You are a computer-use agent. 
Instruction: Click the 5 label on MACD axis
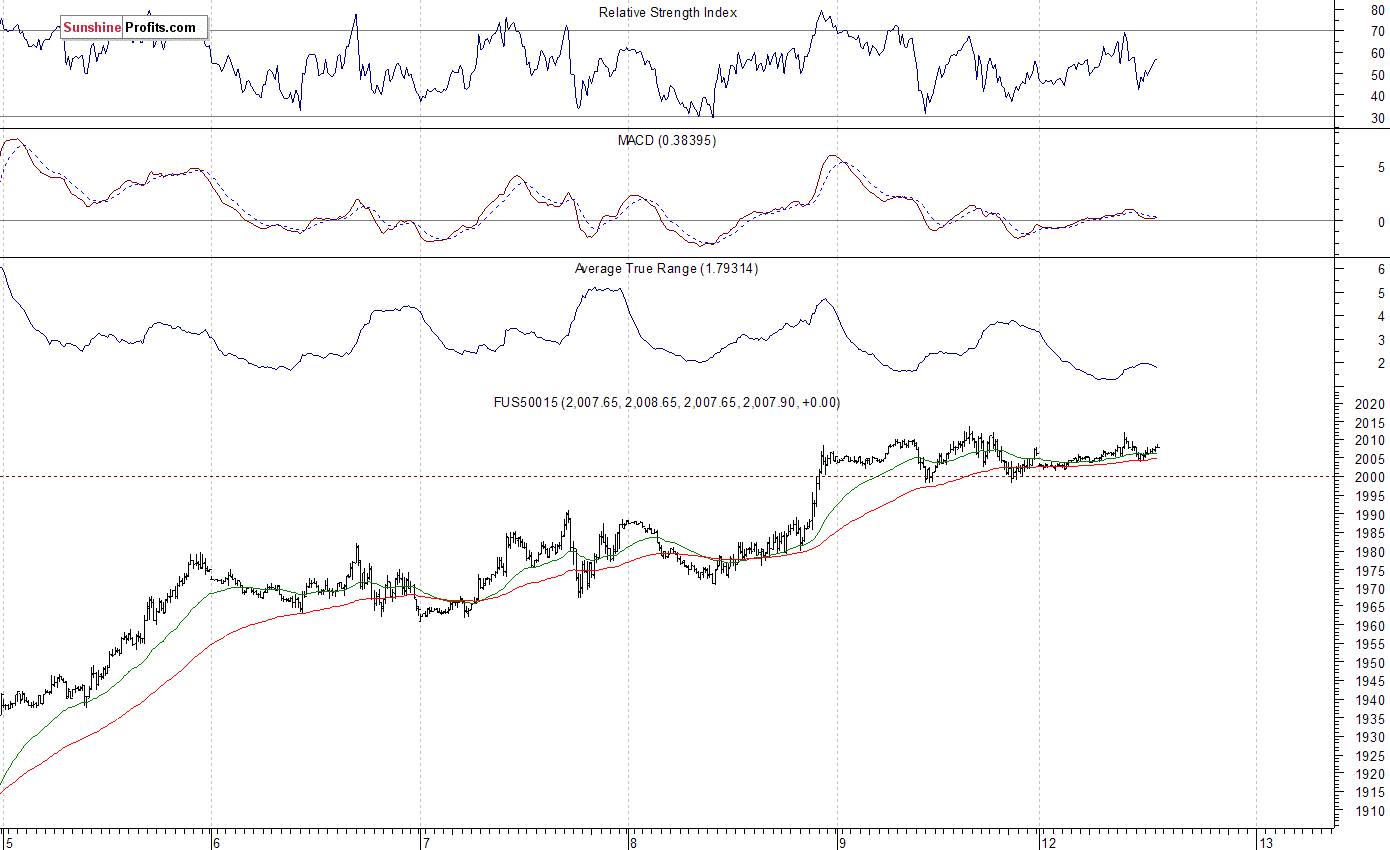(1381, 168)
